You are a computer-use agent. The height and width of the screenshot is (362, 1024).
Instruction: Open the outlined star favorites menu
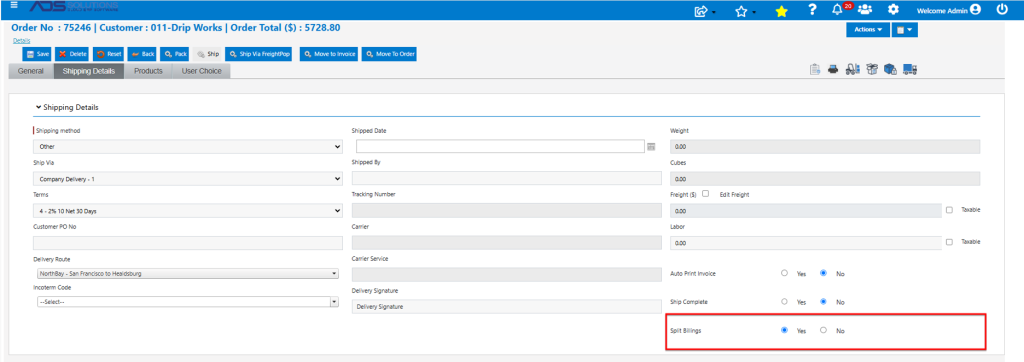coord(741,11)
